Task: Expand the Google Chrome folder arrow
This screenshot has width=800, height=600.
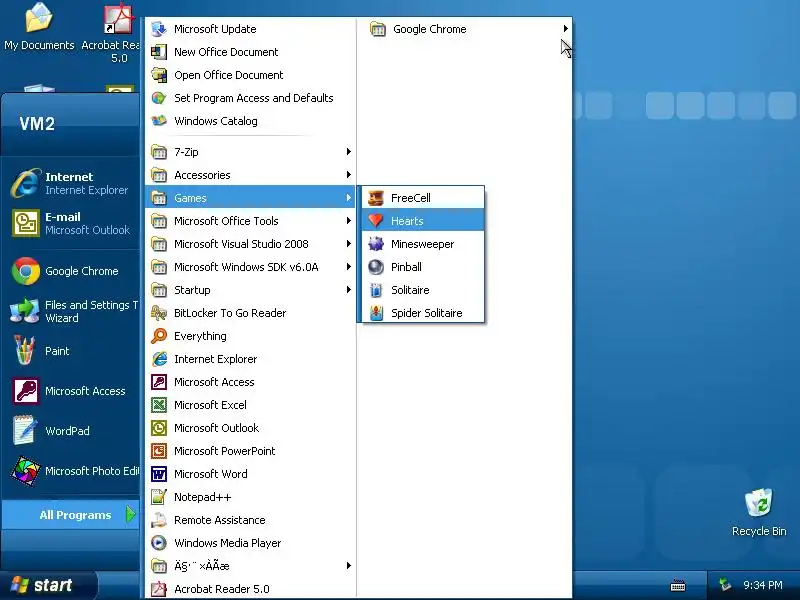Action: click(565, 29)
